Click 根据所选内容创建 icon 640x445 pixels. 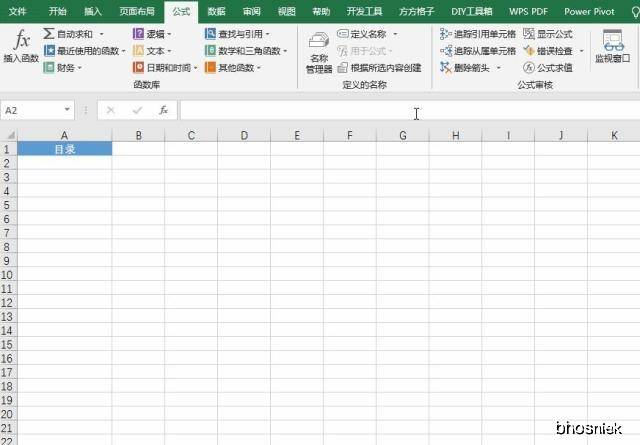[342, 68]
